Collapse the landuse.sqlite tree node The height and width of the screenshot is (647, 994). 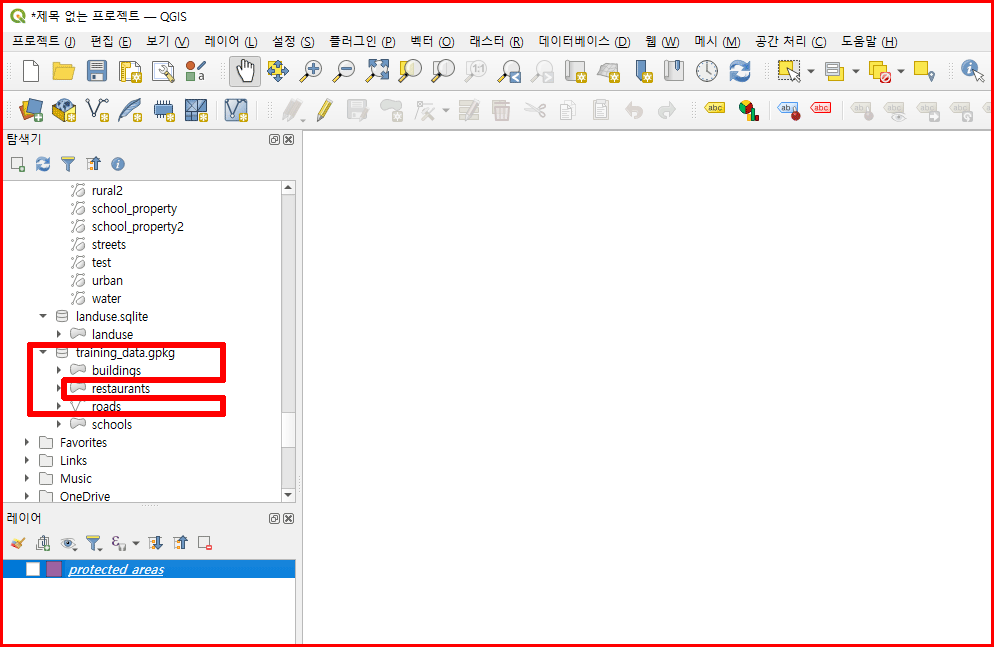coord(43,316)
